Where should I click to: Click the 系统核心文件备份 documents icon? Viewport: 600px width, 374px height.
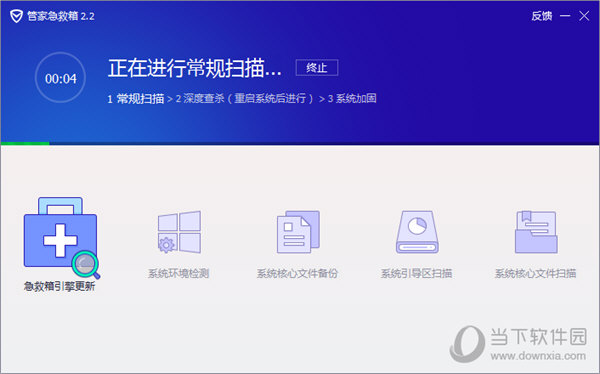pyautogui.click(x=298, y=232)
